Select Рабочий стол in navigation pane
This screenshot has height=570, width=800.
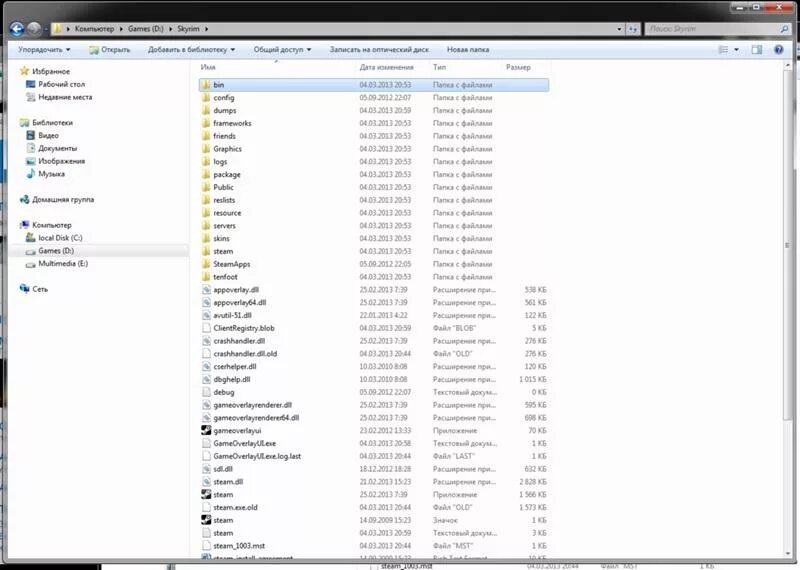pyautogui.click(x=62, y=84)
